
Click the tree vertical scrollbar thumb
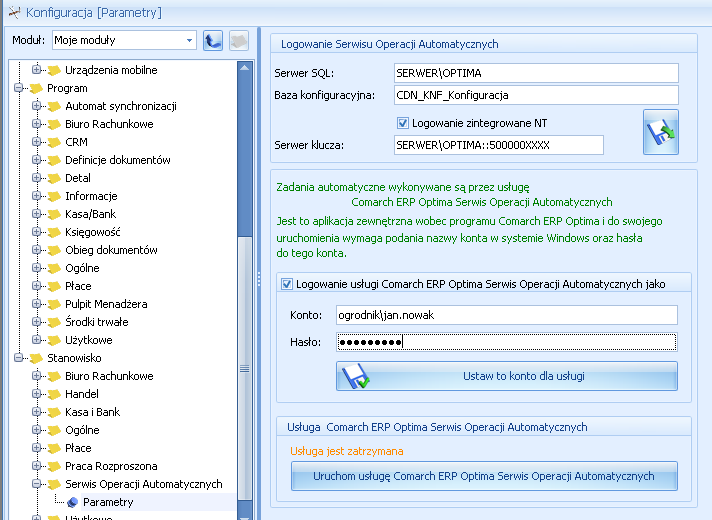coord(244,369)
